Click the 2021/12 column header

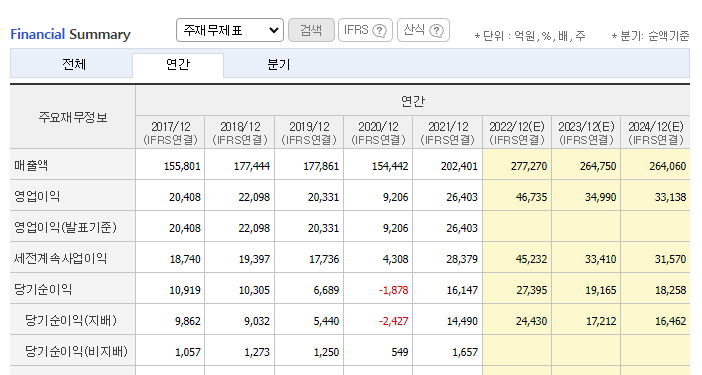click(x=448, y=132)
